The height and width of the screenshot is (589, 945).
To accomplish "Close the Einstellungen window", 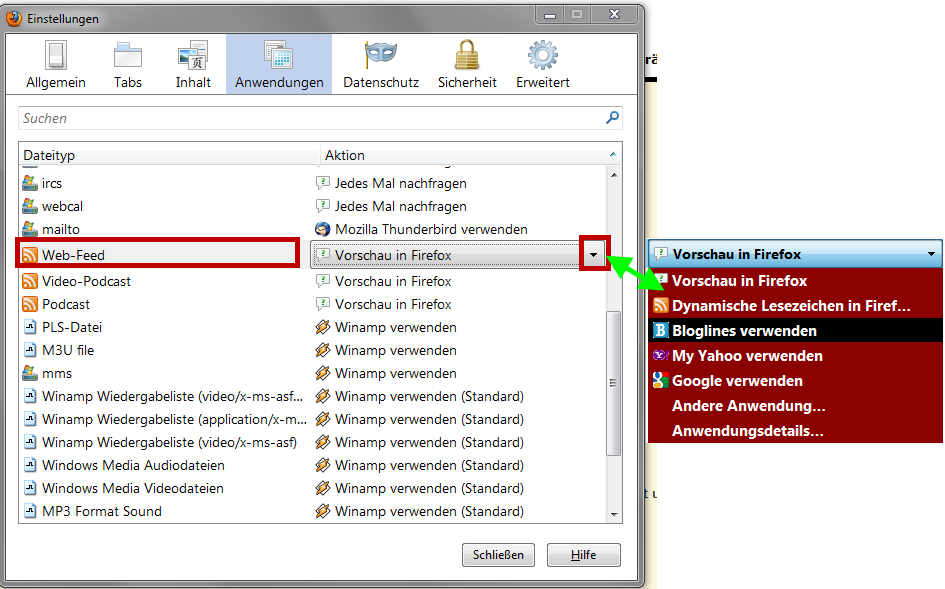I will click(x=614, y=14).
